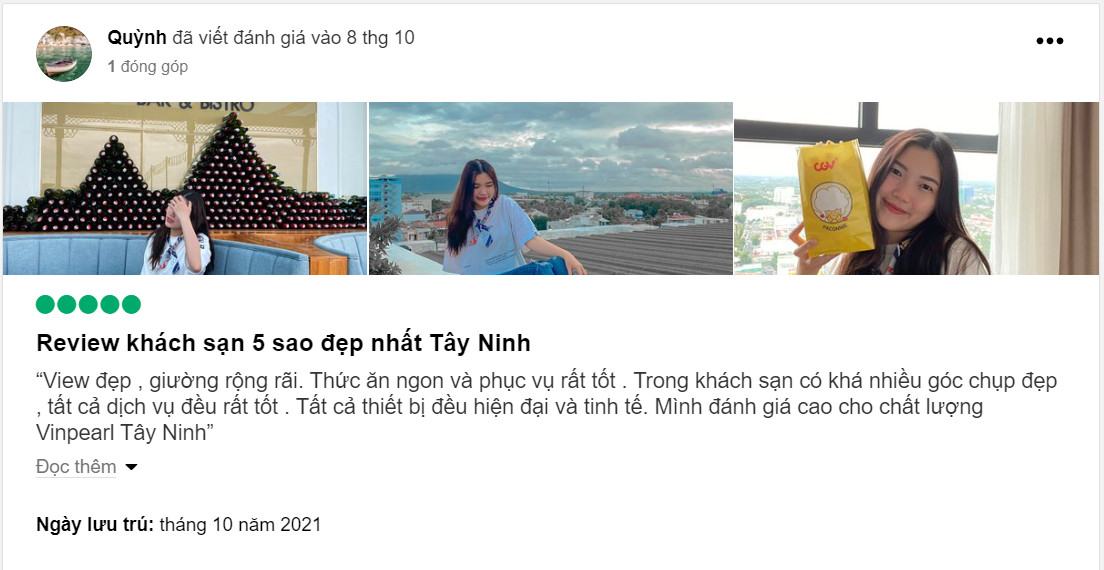Open review title Review khách sạn 5 sao

click(x=283, y=343)
